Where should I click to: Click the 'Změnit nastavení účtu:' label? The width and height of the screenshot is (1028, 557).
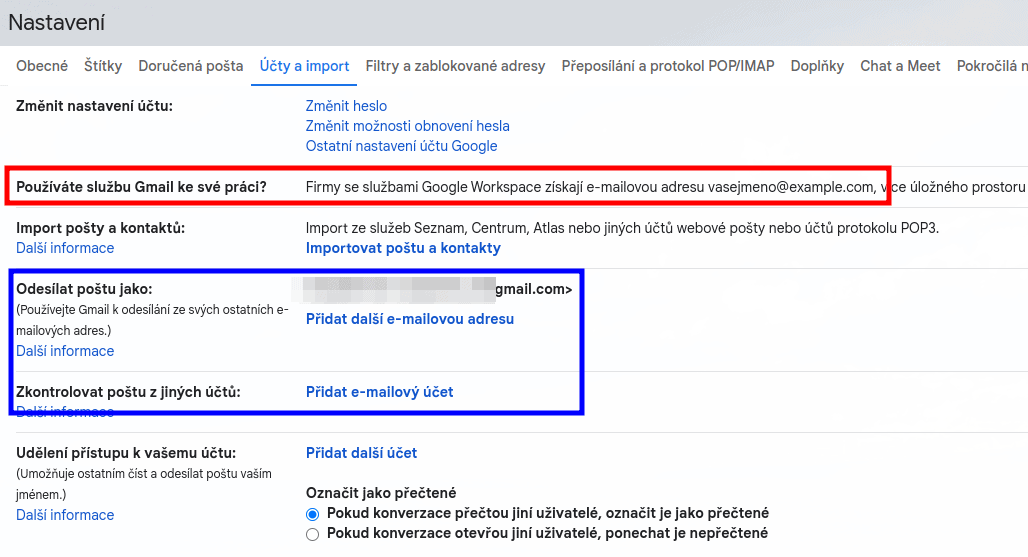click(x=94, y=106)
